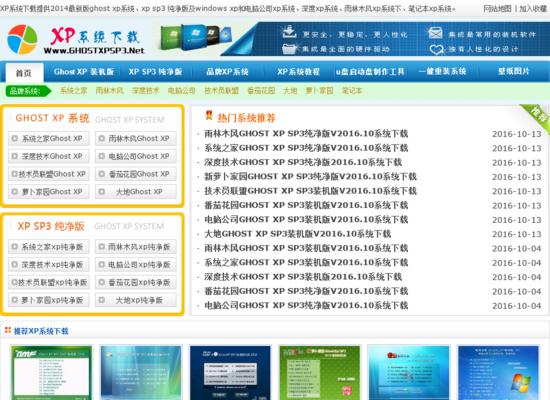Click the 技术员联盟xp纯净版 button
The width and height of the screenshot is (550, 400).
pyautogui.click(x=49, y=282)
